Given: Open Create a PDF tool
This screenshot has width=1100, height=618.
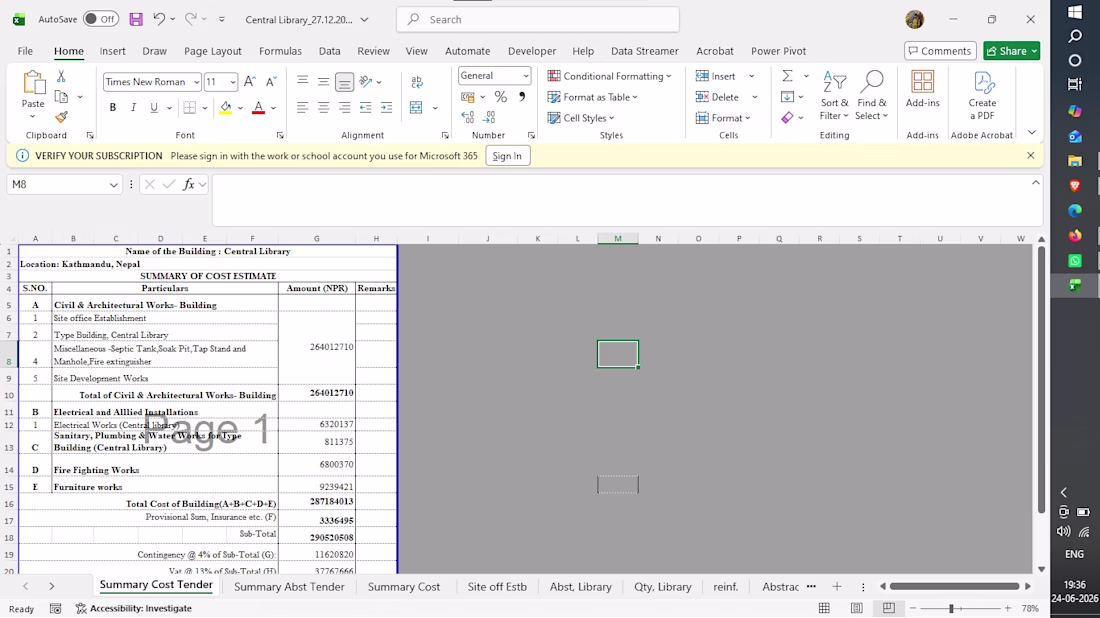Looking at the screenshot, I should (981, 95).
